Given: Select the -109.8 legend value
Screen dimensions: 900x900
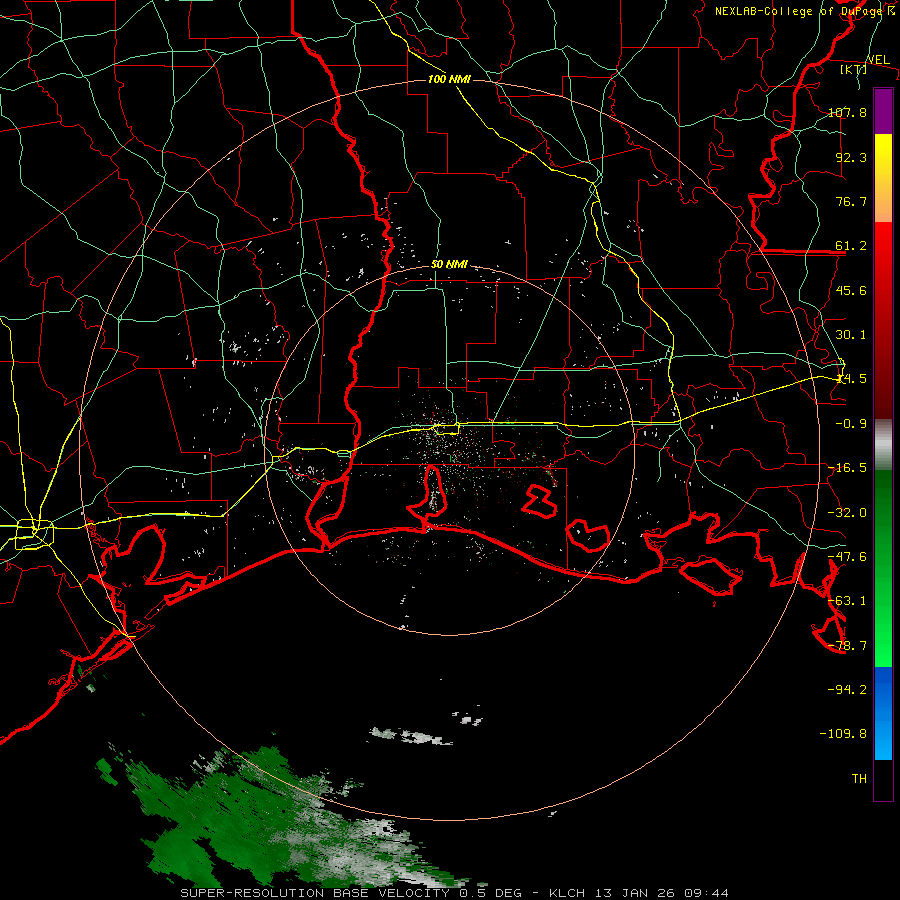Looking at the screenshot, I should (843, 734).
